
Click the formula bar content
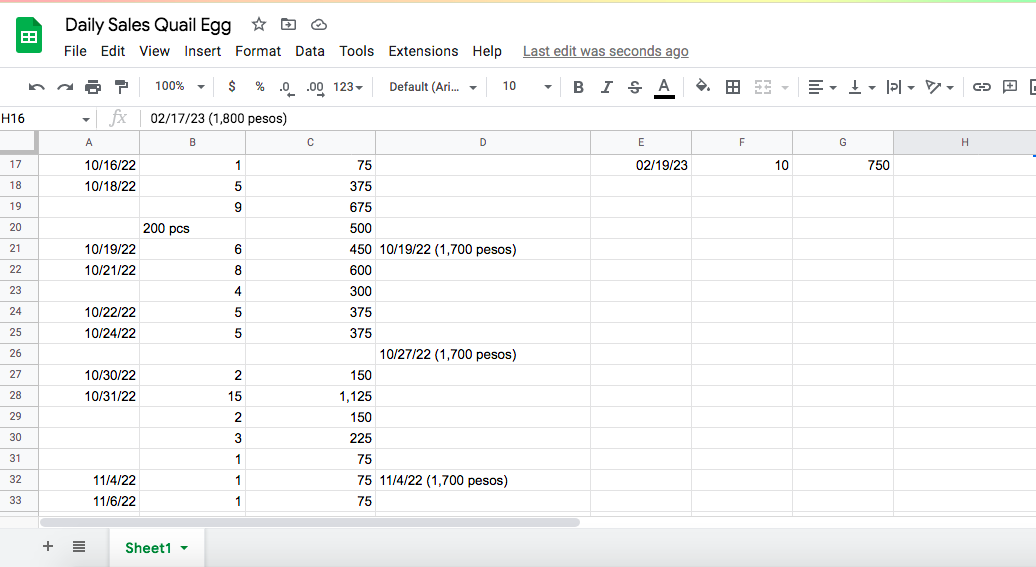coord(219,118)
